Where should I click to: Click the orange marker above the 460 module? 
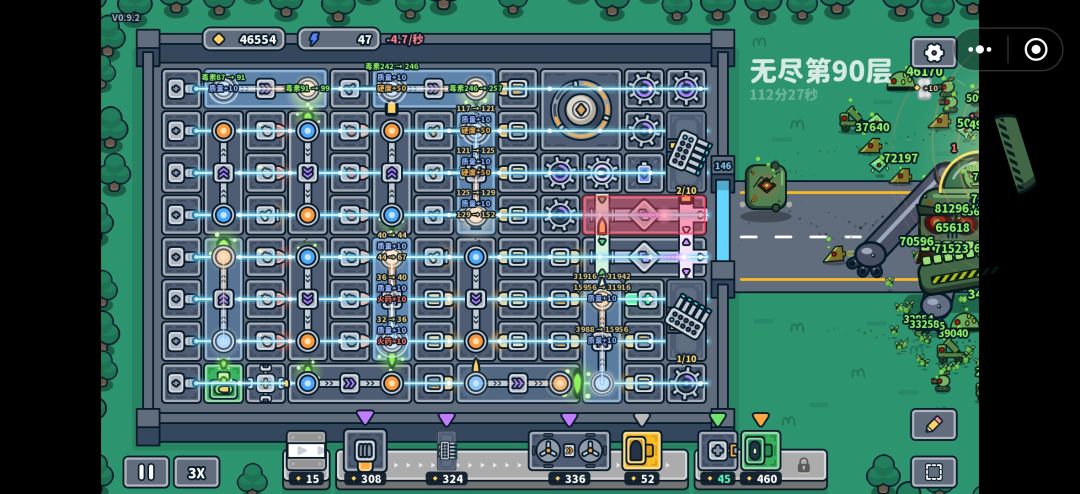point(760,419)
